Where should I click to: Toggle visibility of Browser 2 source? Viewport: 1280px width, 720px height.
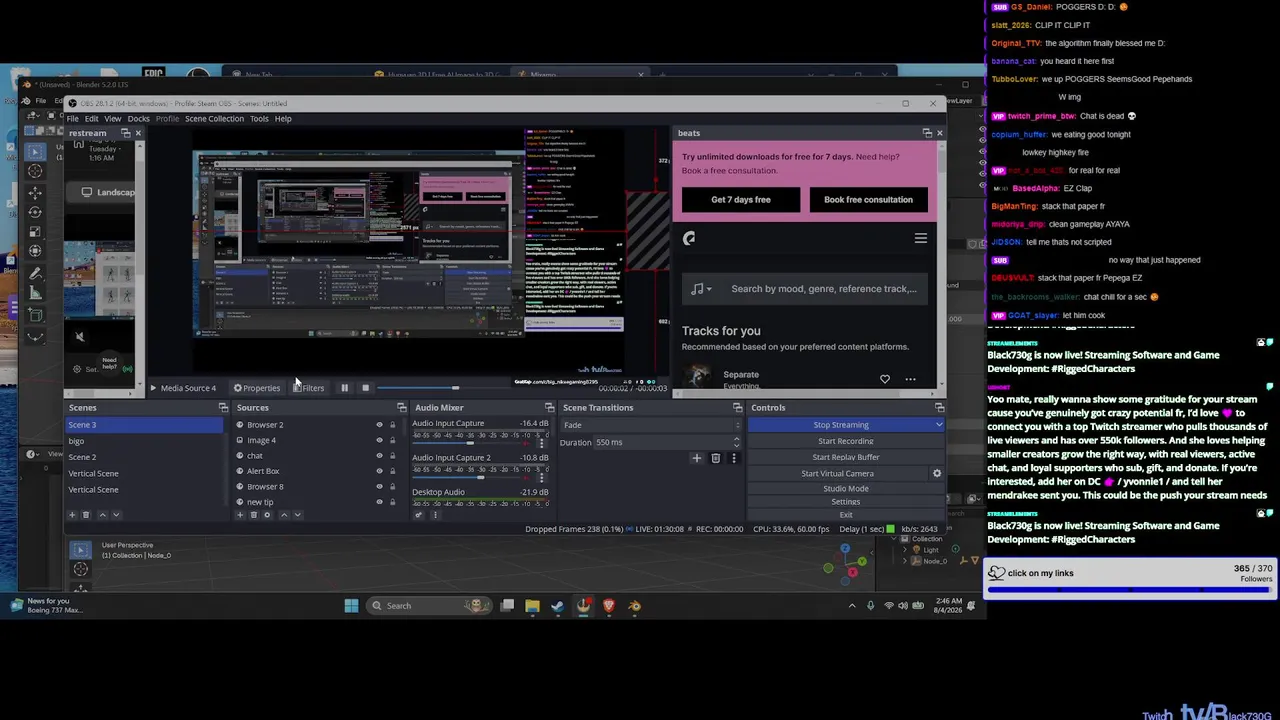[379, 425]
